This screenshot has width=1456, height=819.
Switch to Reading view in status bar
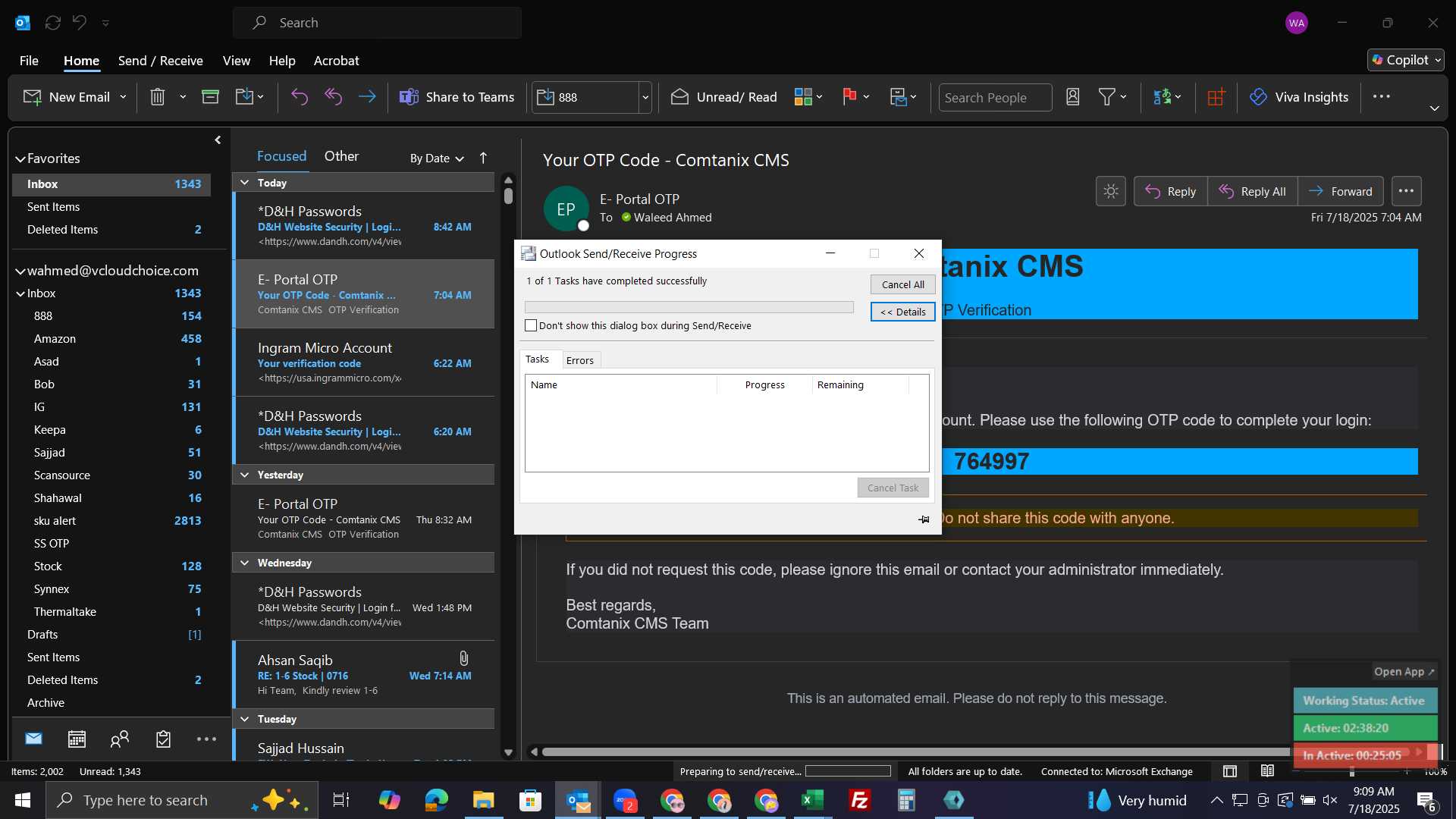tap(1268, 771)
